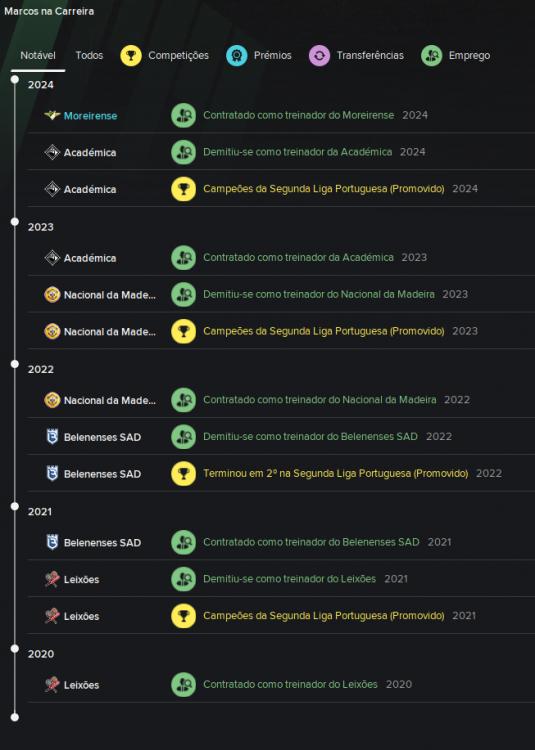This screenshot has width=535, height=750.
Task: Click trophy icon for Belenenses SAD 2º place
Action: click(184, 474)
